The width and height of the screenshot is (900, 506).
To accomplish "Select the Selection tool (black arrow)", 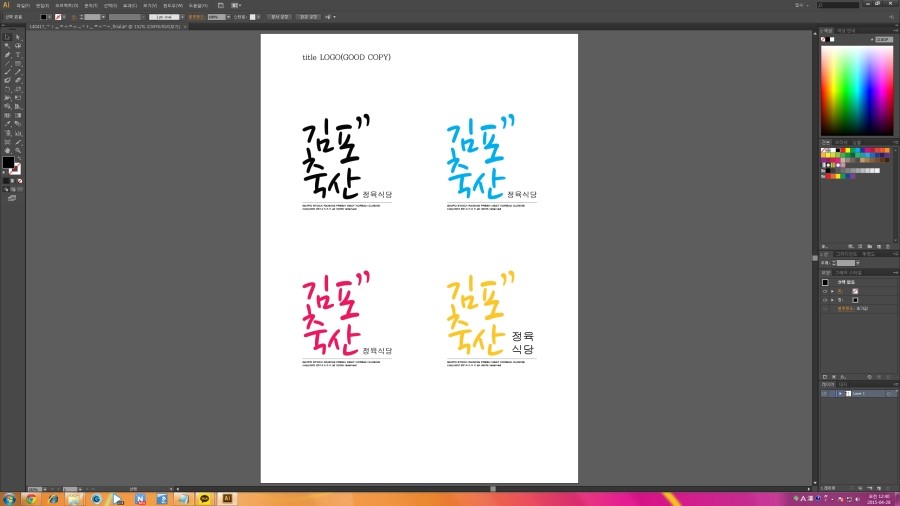I will (7, 37).
